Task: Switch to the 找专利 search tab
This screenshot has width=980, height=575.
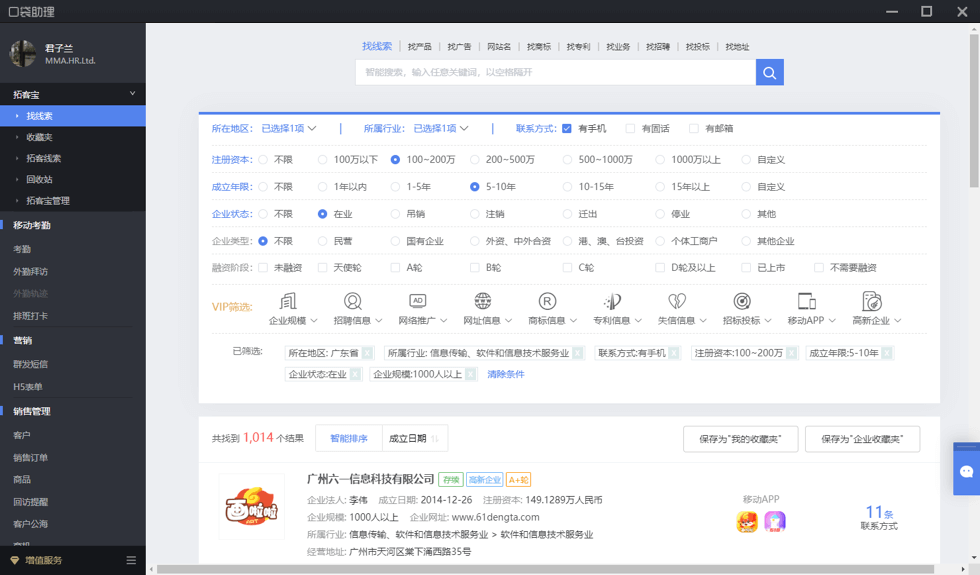Action: (x=578, y=47)
